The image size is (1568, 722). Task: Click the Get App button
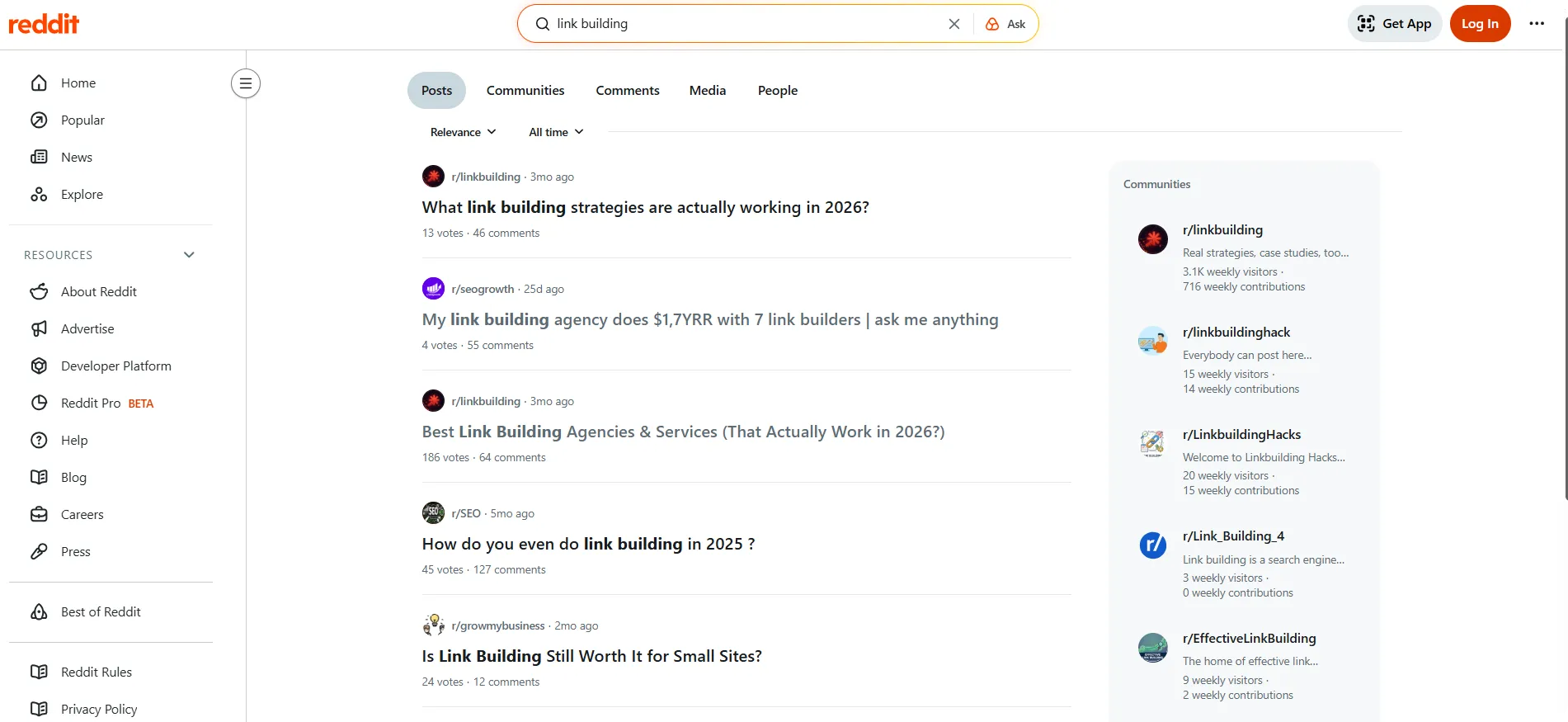click(x=1395, y=23)
